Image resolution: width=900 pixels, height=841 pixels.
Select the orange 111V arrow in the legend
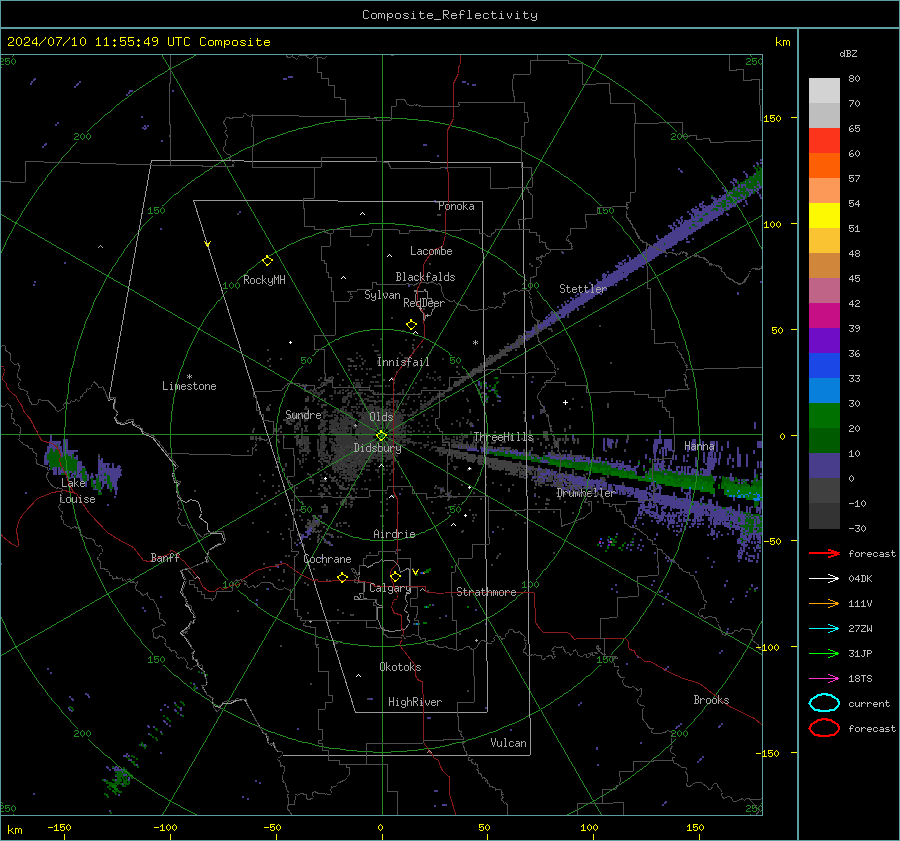[x=824, y=603]
